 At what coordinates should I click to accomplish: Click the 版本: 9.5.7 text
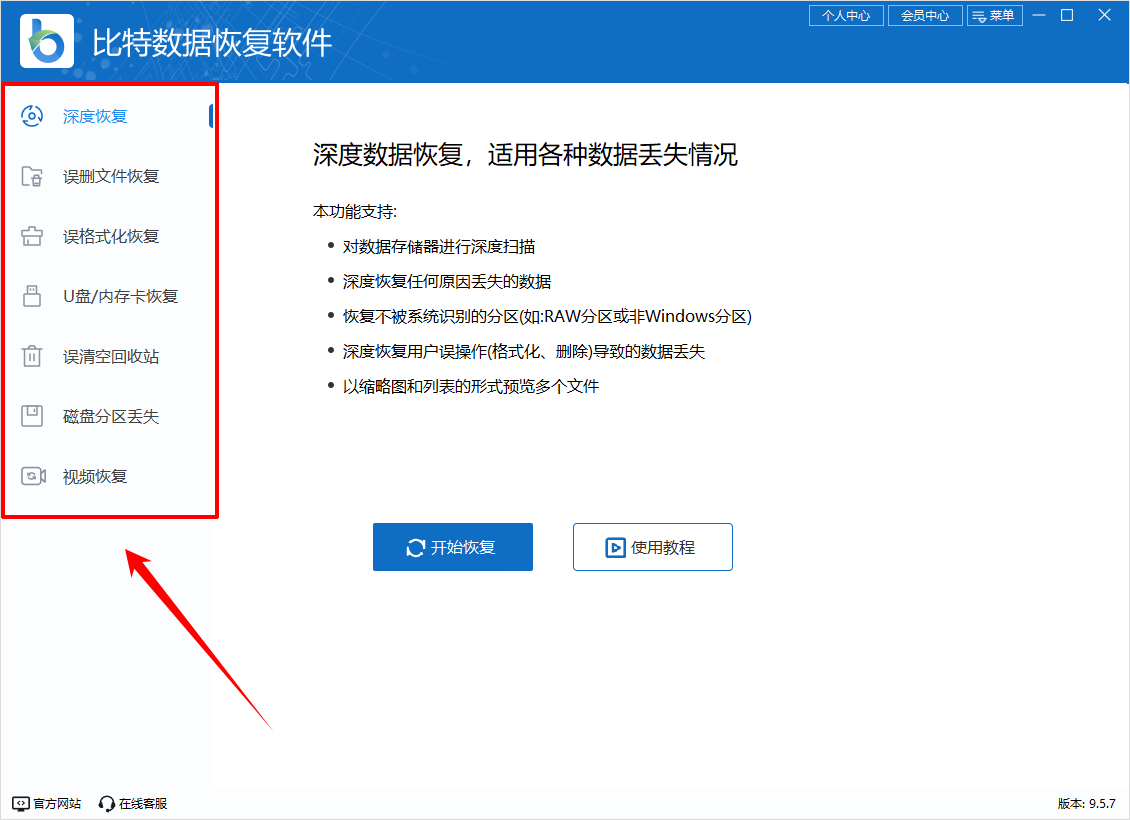coord(1087,803)
